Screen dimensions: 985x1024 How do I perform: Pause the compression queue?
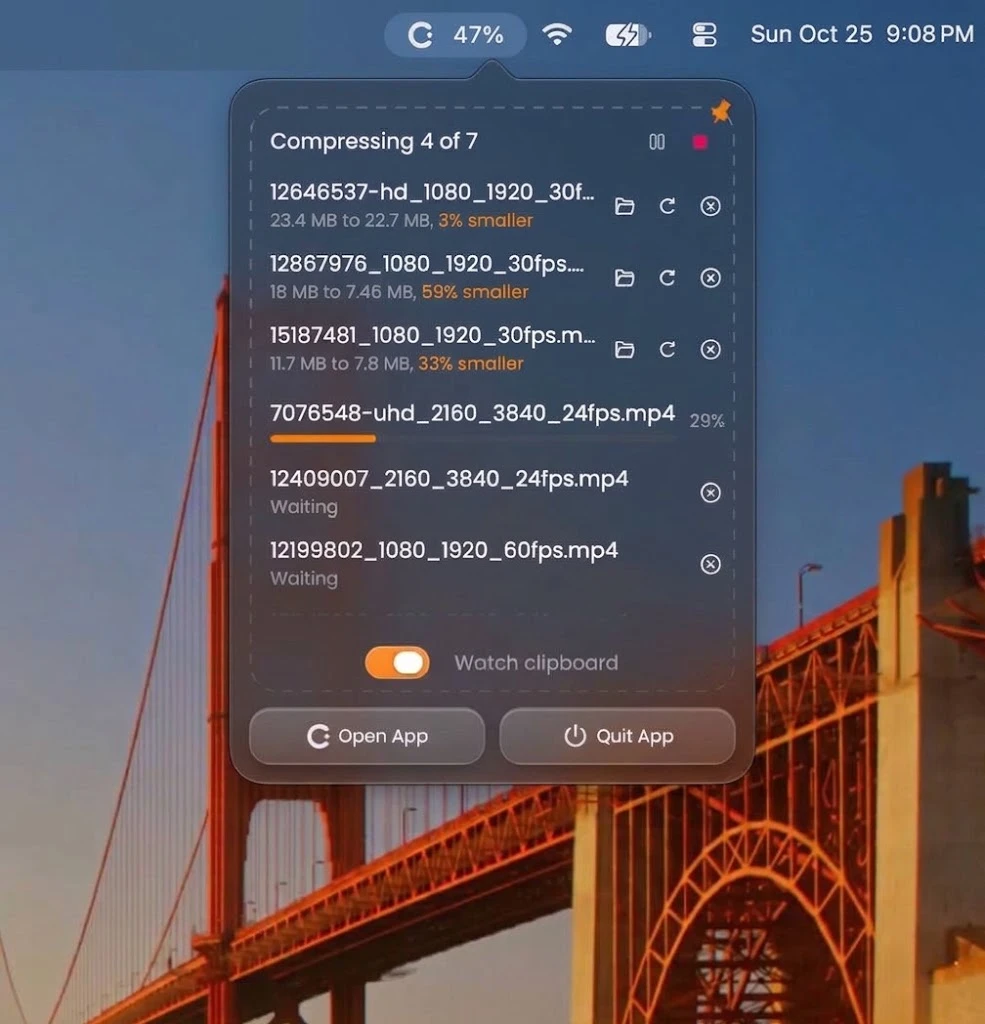pyautogui.click(x=656, y=142)
